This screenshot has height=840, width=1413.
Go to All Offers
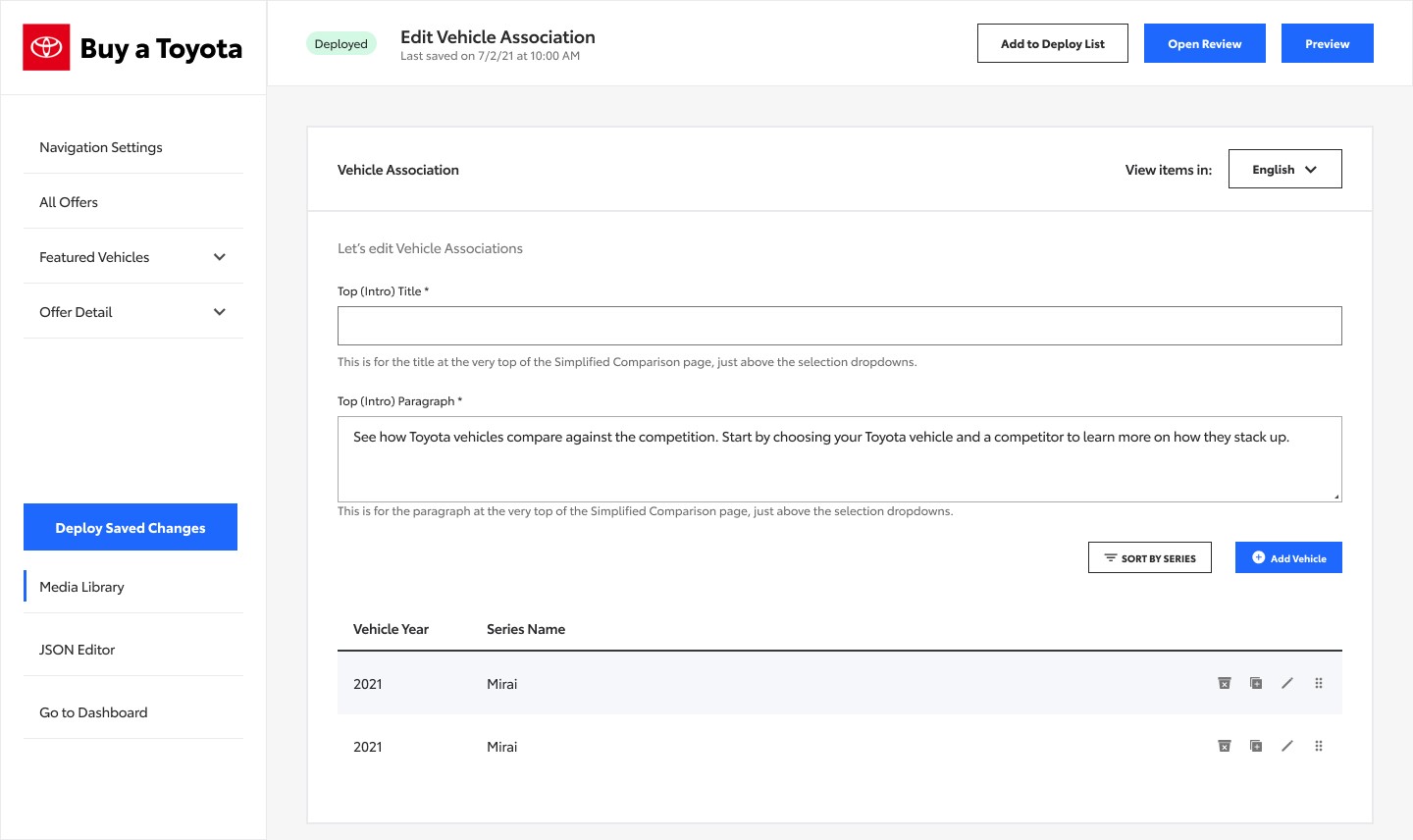click(69, 202)
